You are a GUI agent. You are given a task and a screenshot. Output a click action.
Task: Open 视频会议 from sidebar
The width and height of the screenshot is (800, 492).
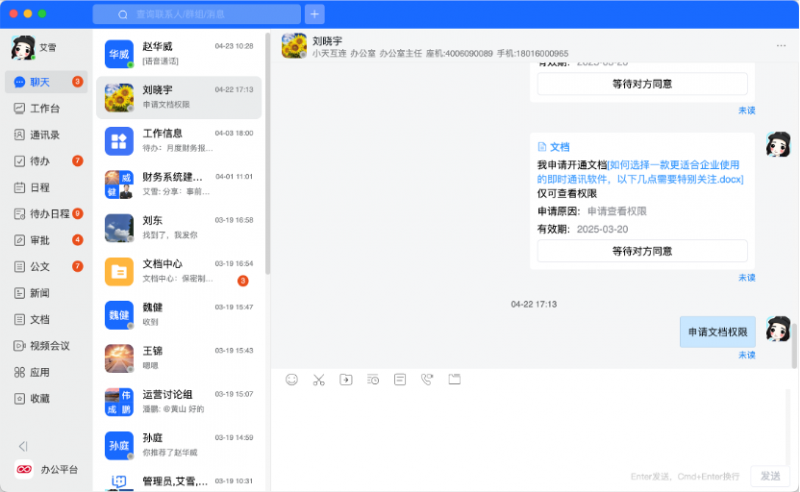(x=48, y=346)
